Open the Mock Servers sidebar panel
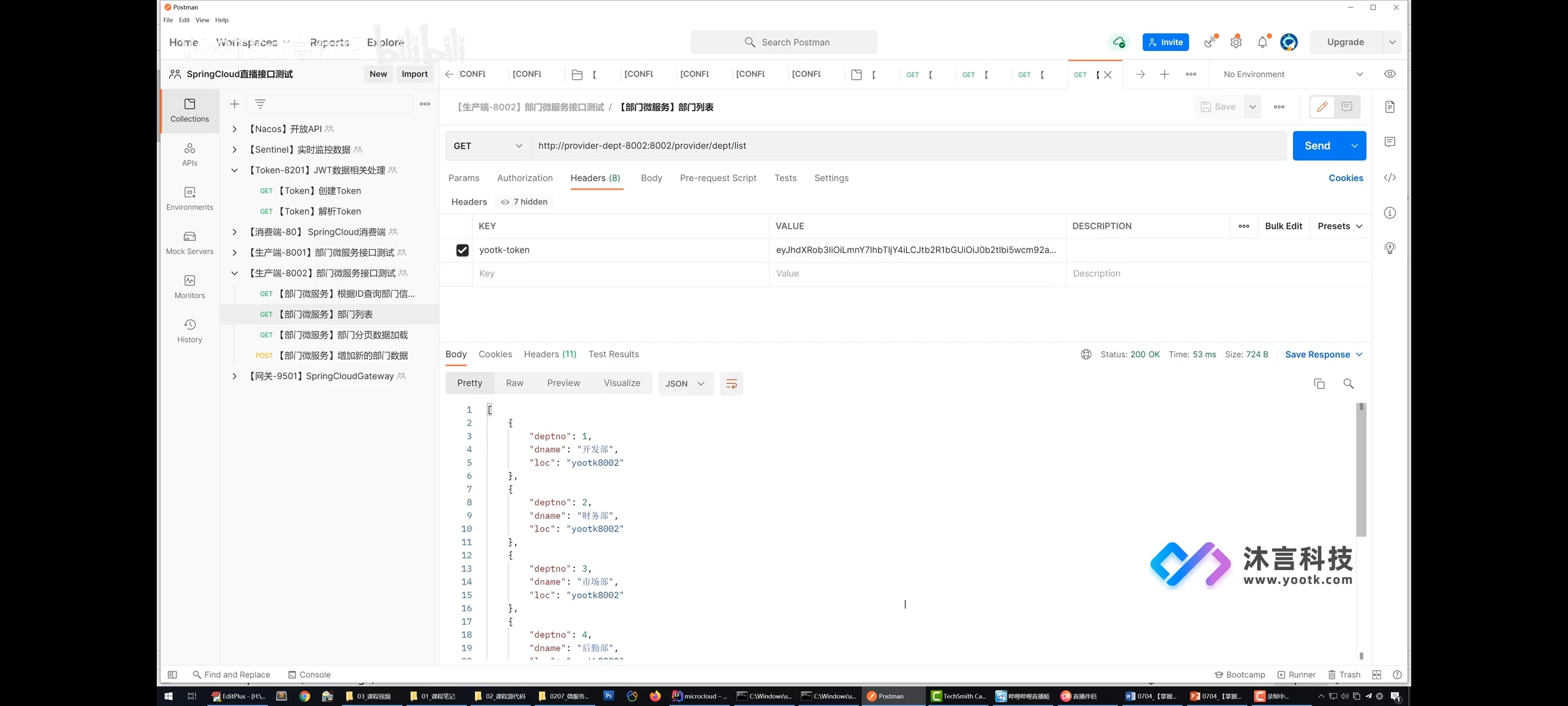This screenshot has height=706, width=1568. point(189,243)
